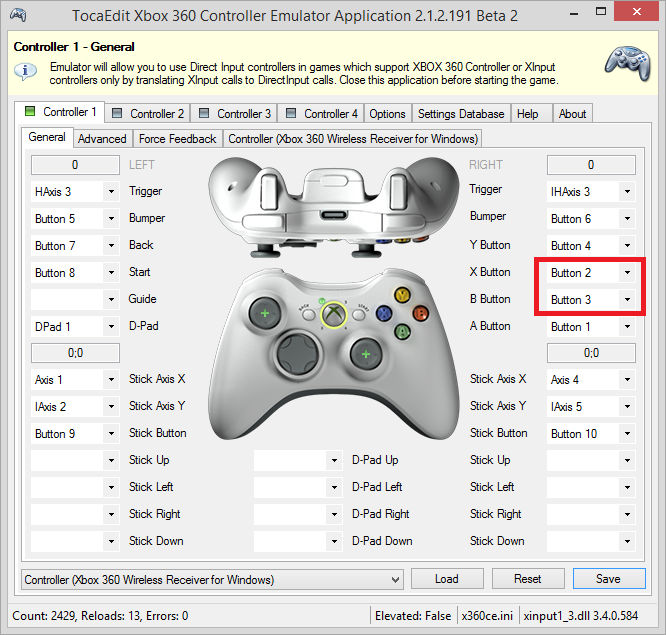Click the Load button

pyautogui.click(x=447, y=579)
